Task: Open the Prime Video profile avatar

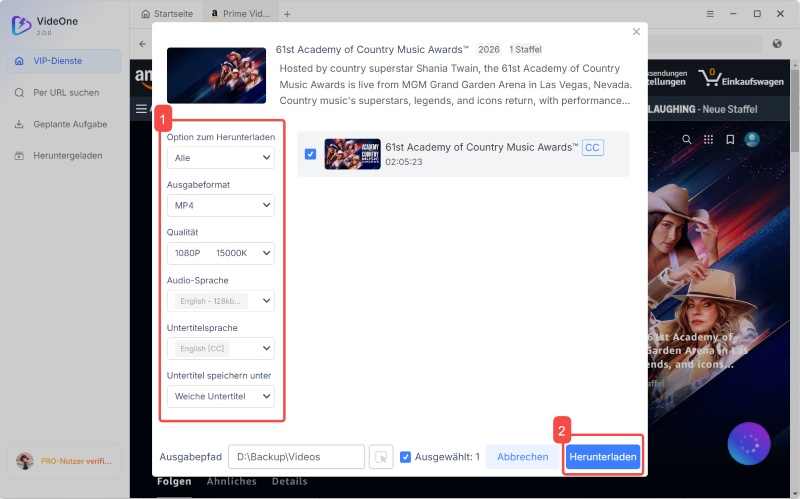Action: (752, 139)
